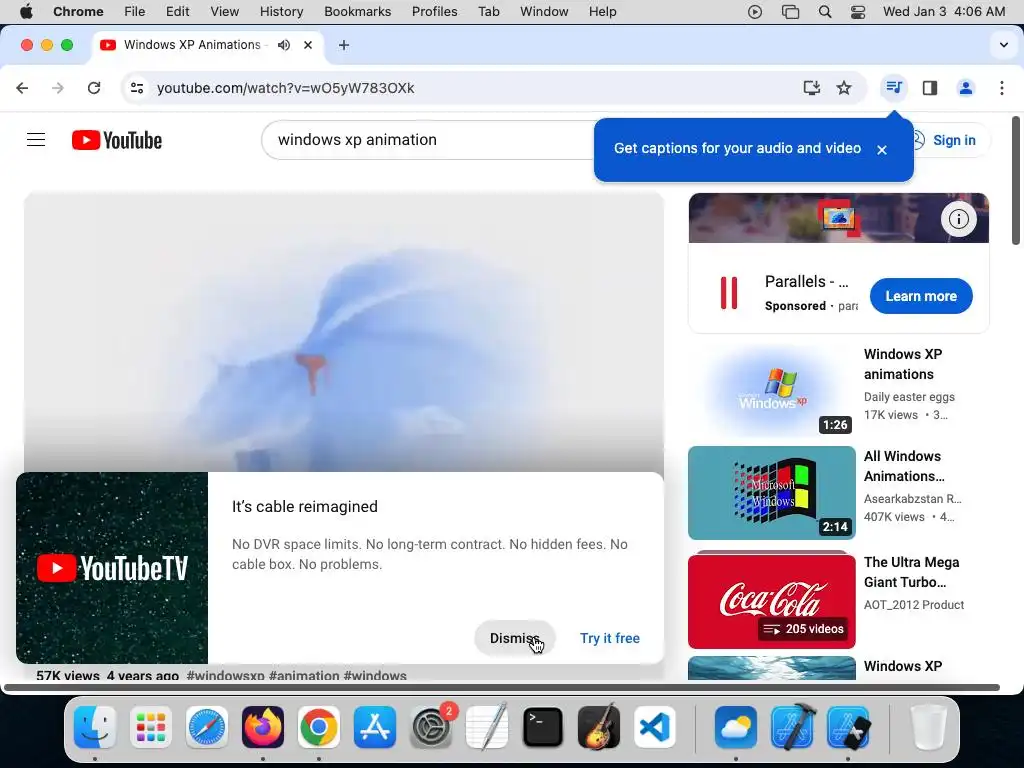Open the Coca-Cola 205 videos playlist thumbnail
This screenshot has width=1024, height=768.
coord(772,600)
